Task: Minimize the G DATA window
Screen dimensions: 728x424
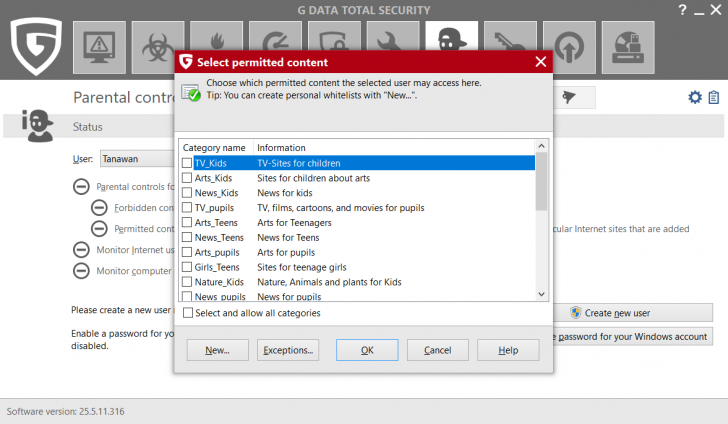Action: [699, 11]
